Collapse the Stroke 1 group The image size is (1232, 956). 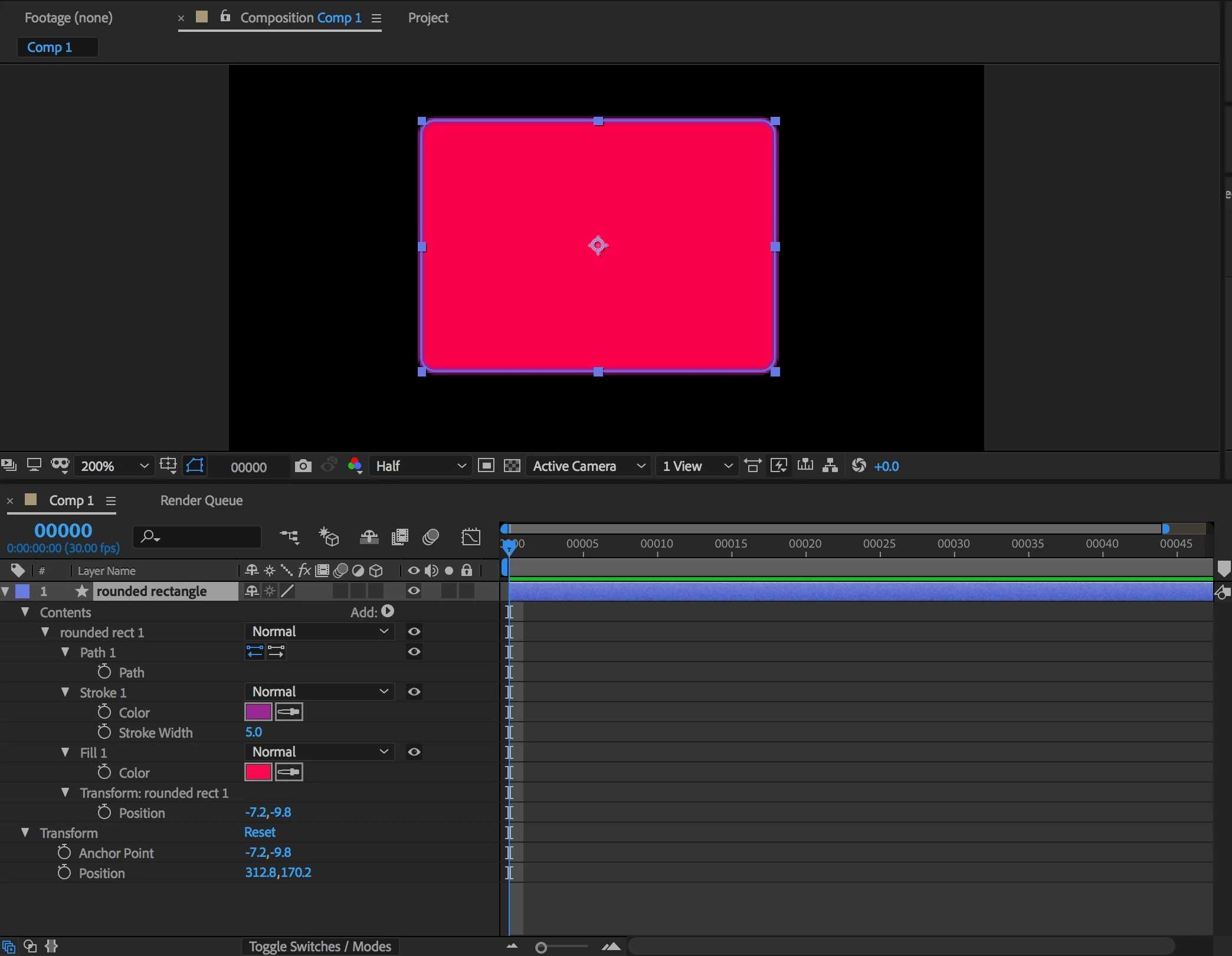click(65, 692)
